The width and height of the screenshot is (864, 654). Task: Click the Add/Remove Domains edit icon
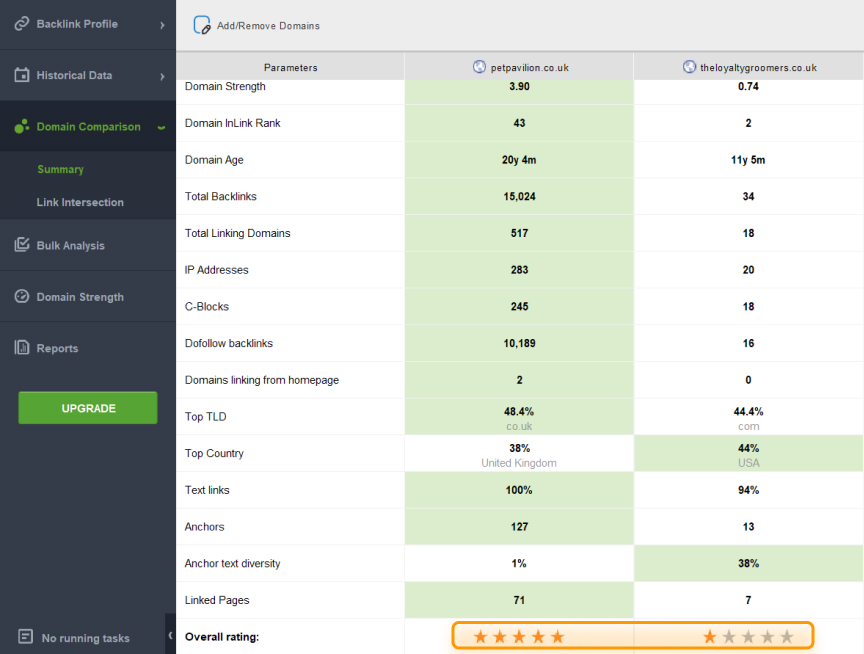point(202,25)
